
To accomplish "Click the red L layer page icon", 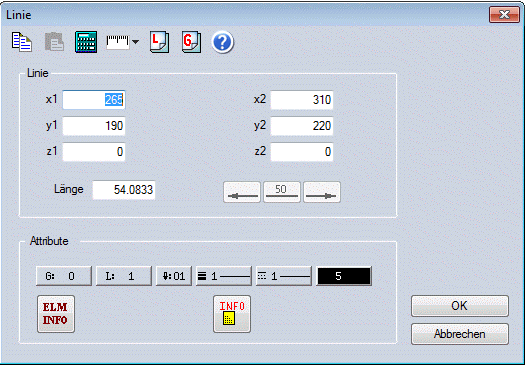I will pos(159,42).
